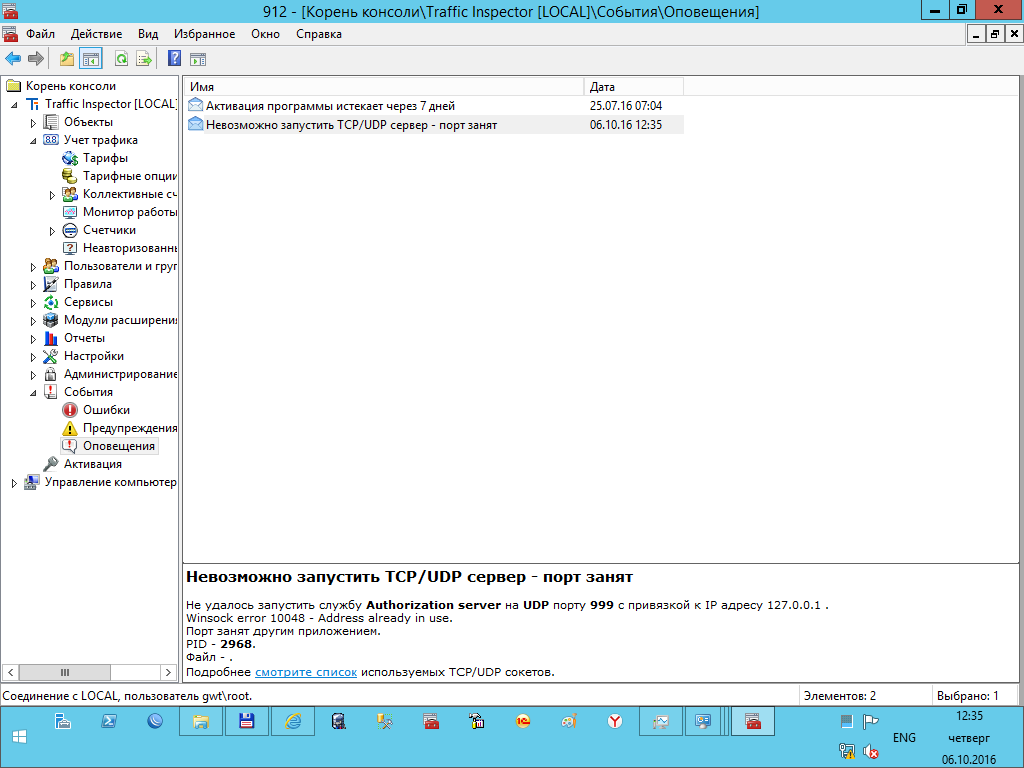Sort list by the Дата column header
The height and width of the screenshot is (768, 1024).
point(633,86)
